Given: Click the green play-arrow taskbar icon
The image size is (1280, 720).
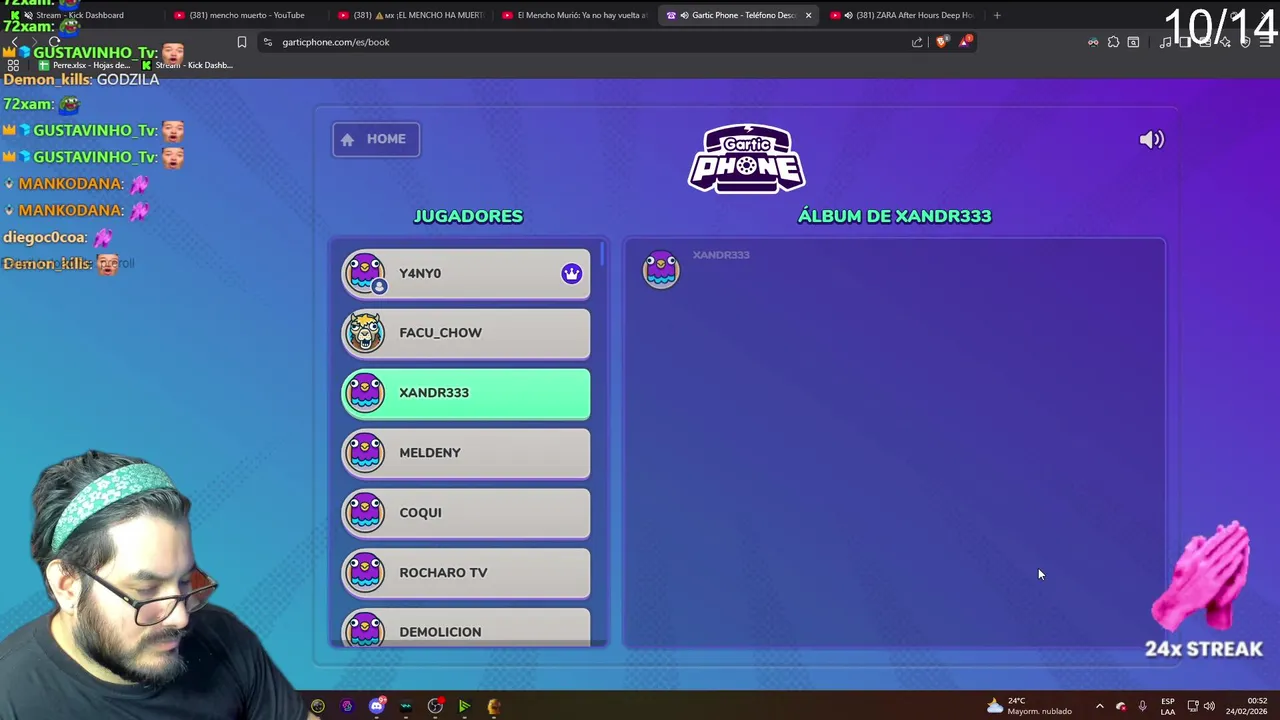Looking at the screenshot, I should [464, 706].
